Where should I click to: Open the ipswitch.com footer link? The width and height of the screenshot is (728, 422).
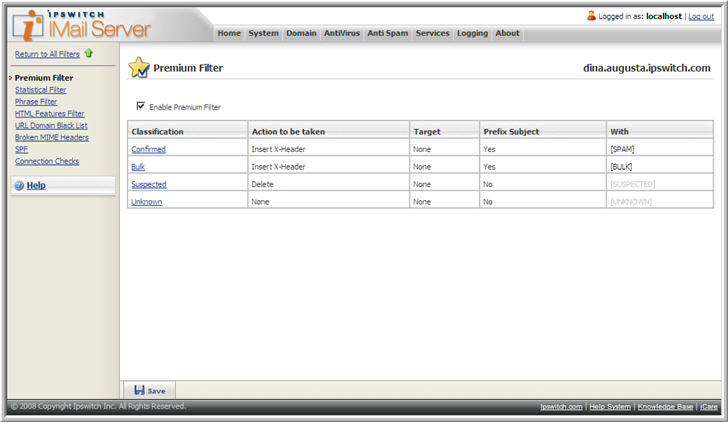click(561, 407)
